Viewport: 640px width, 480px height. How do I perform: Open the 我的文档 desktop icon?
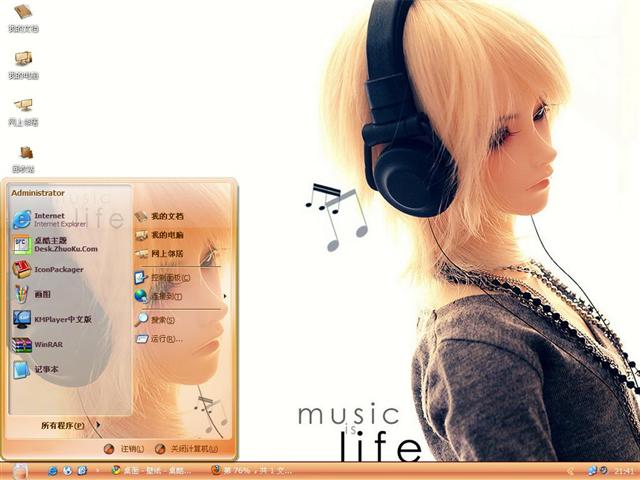tap(23, 18)
